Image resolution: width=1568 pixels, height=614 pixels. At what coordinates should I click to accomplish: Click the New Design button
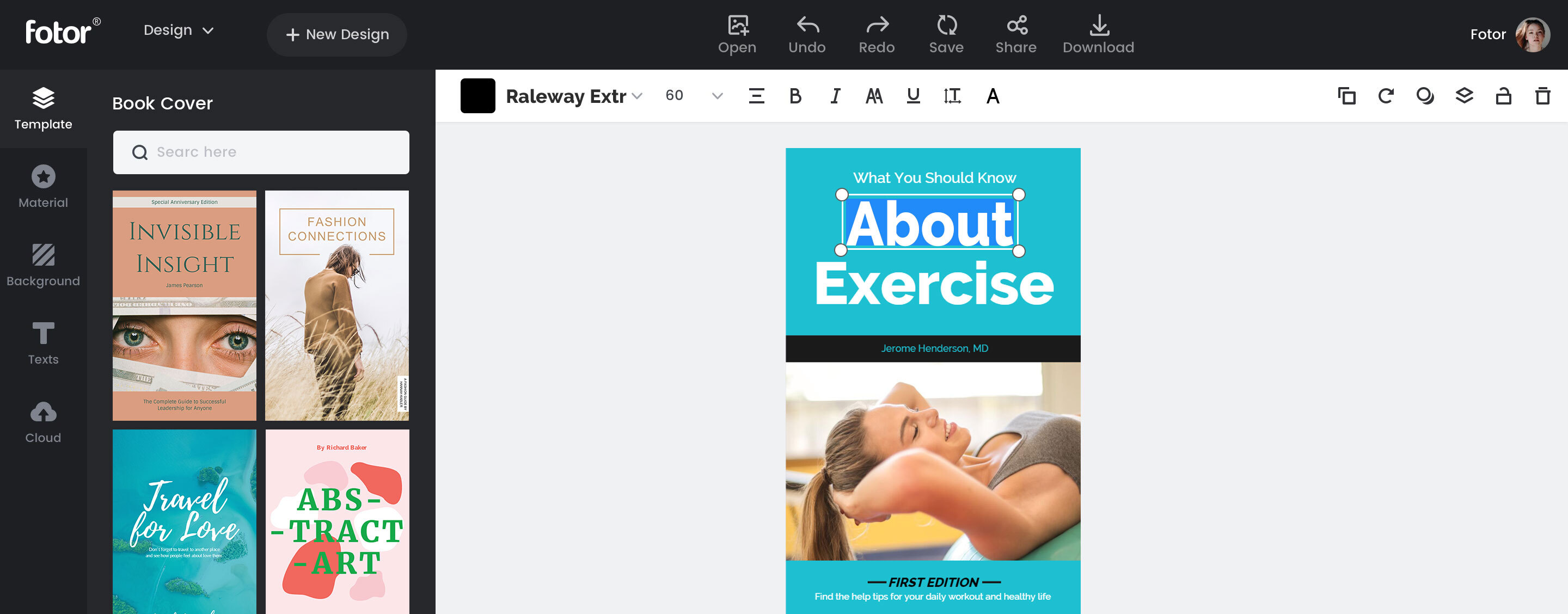pyautogui.click(x=336, y=35)
